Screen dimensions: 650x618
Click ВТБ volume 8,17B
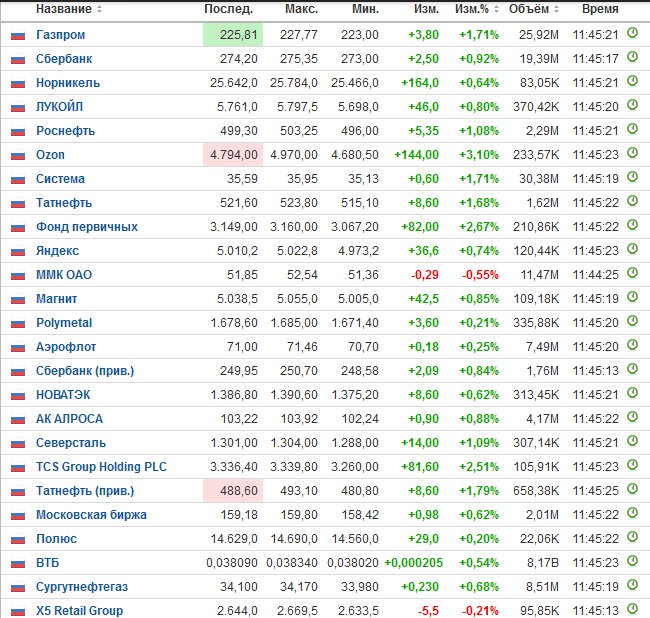(543, 563)
